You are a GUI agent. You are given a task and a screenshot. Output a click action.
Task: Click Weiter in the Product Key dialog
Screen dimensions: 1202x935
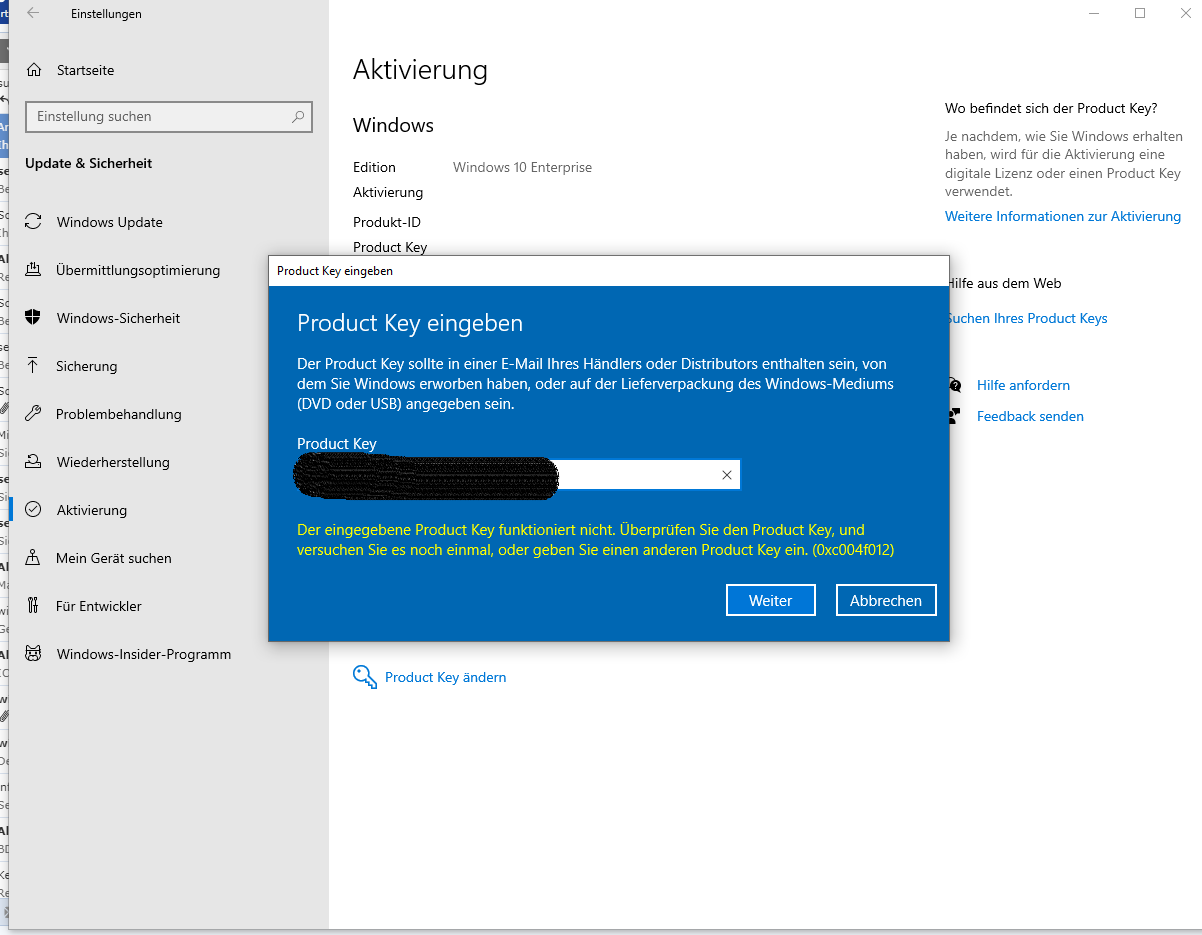771,600
